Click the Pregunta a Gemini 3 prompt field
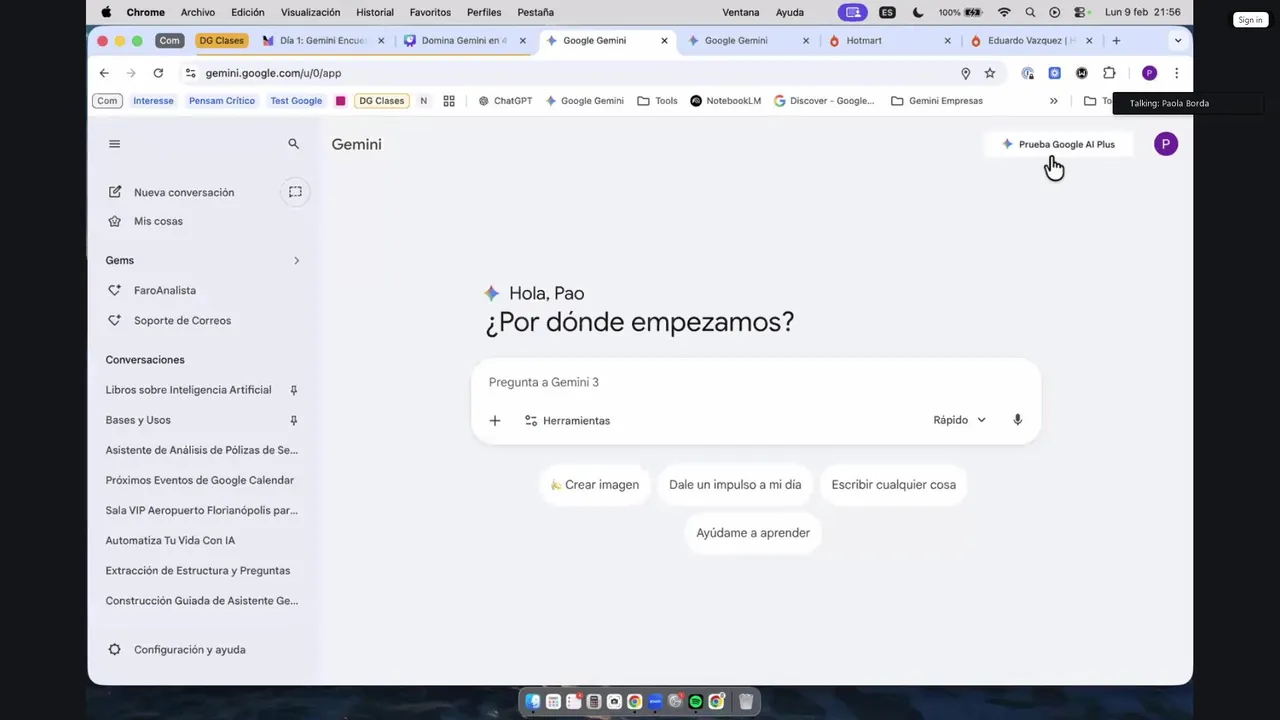The image size is (1280, 720). [755, 382]
